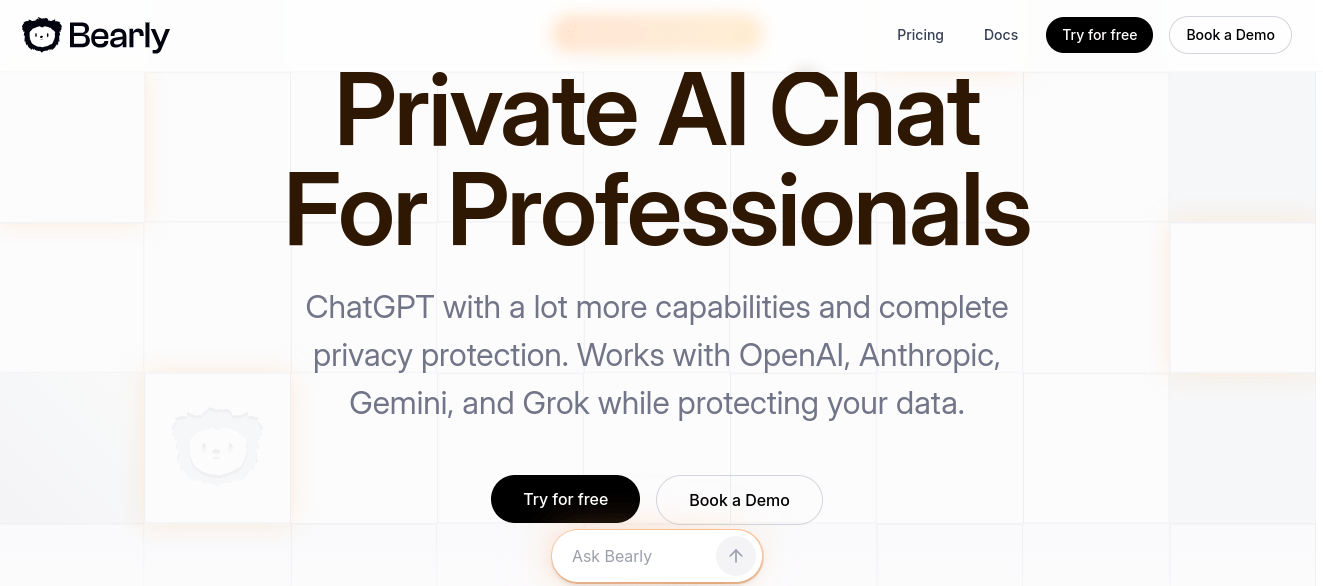Click the "For Professionals" headline line
This screenshot has width=1323, height=586.
[657, 210]
